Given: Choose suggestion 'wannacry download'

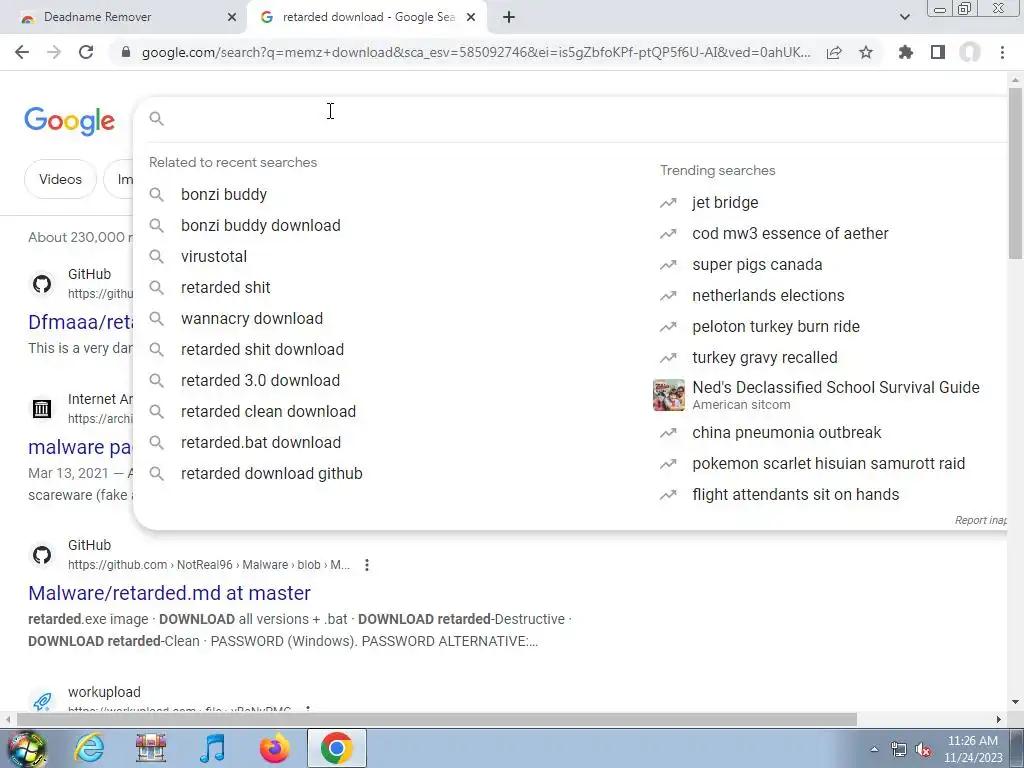Looking at the screenshot, I should (251, 319).
